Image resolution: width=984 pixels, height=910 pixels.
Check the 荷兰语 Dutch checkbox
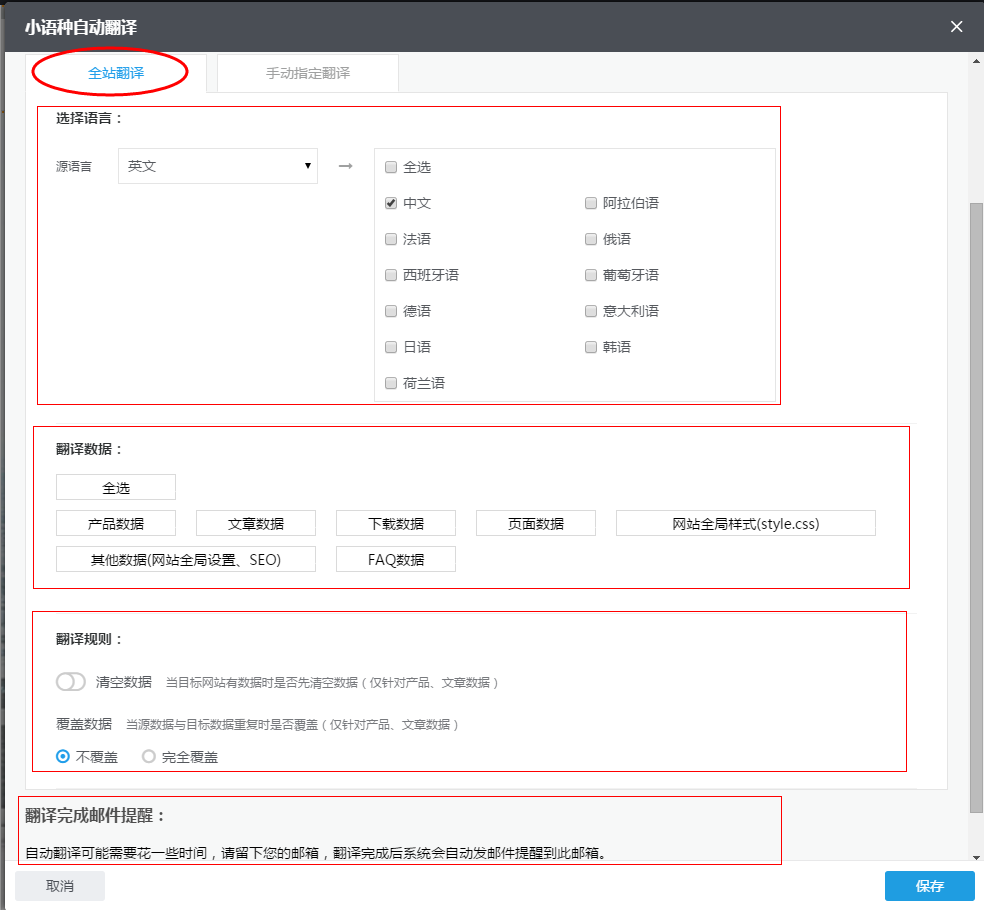click(390, 383)
